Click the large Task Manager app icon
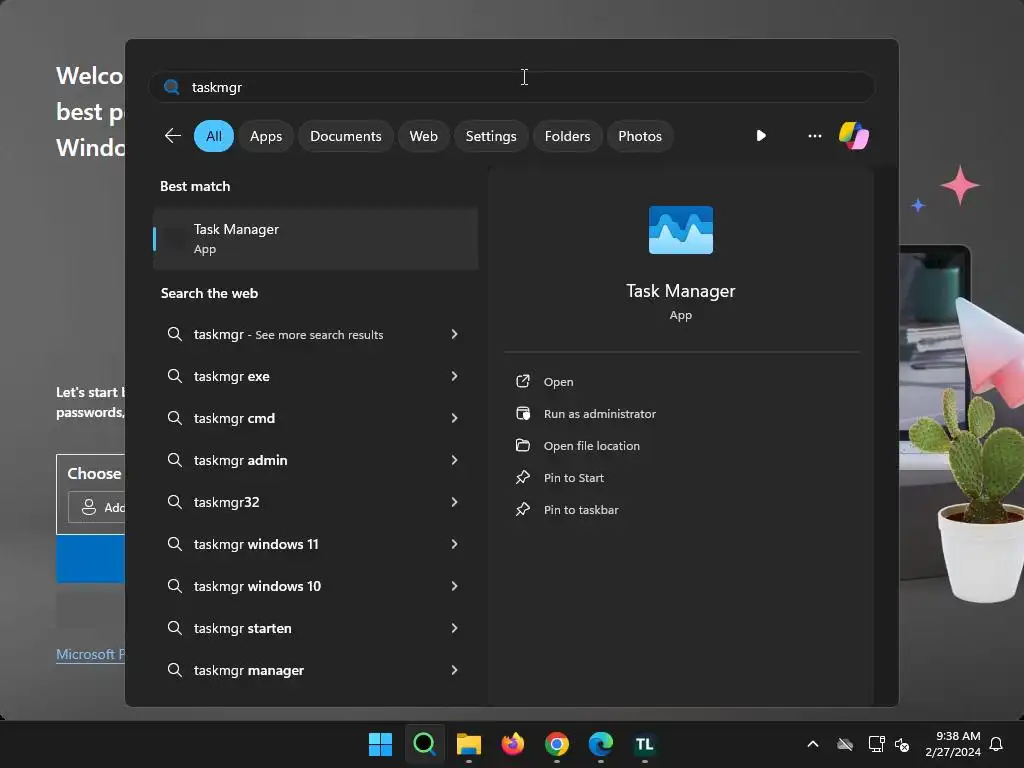1024x768 pixels. point(680,230)
